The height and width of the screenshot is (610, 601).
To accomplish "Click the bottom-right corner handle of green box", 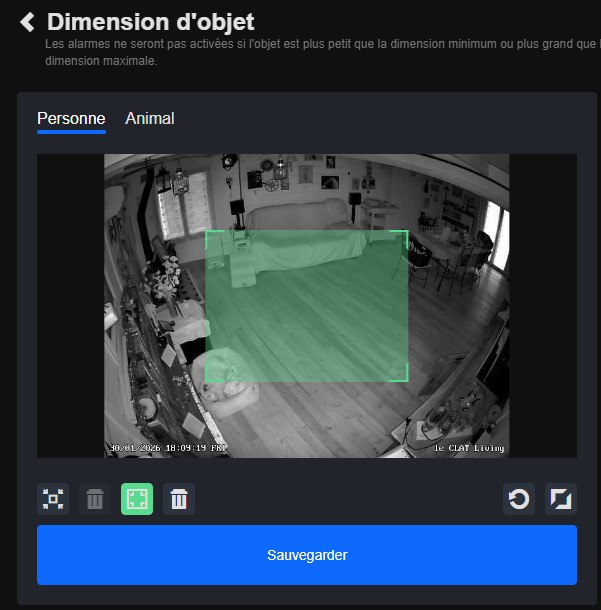I will point(407,380).
